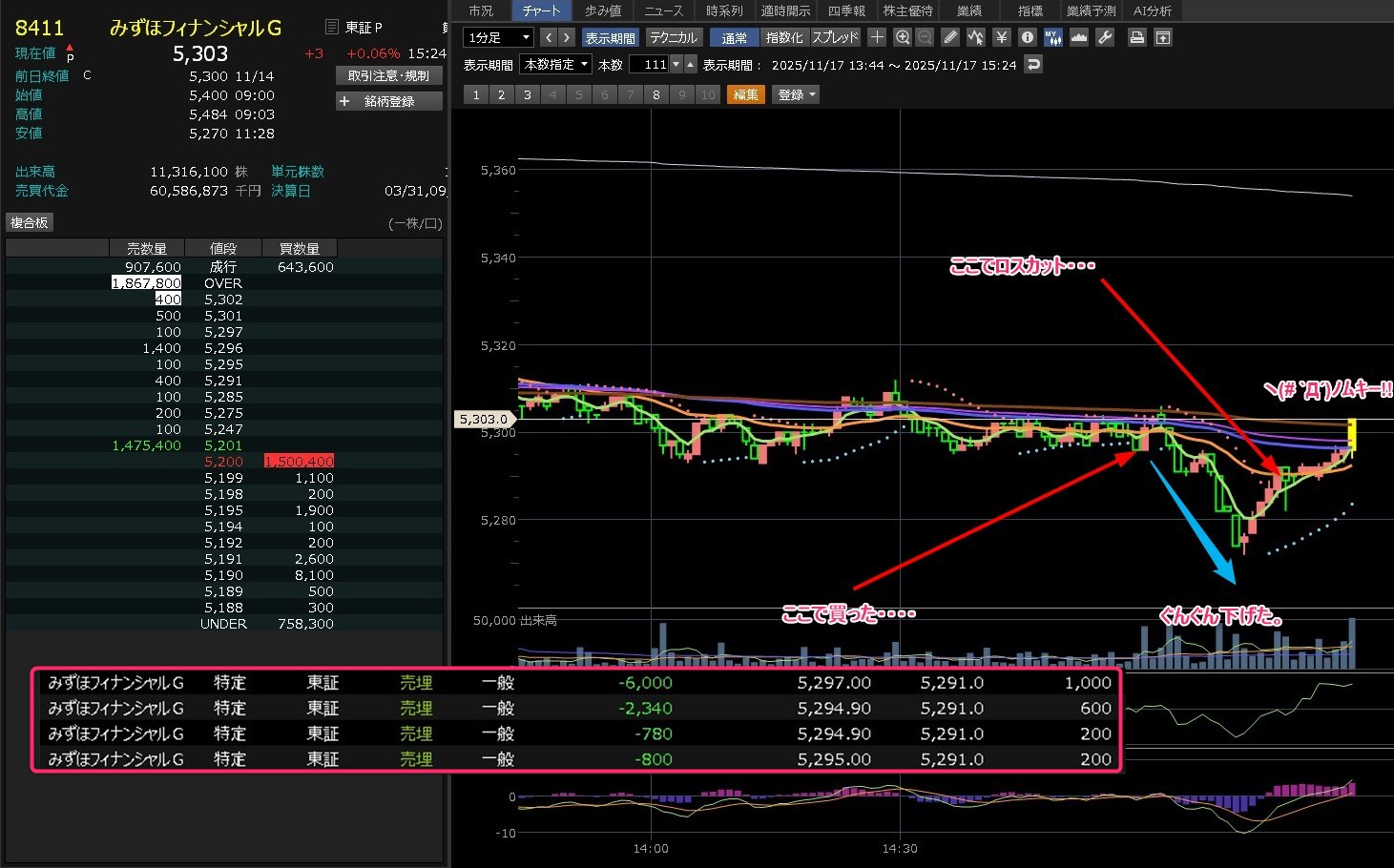Toggle the 通常 normal chart mode

click(x=734, y=37)
